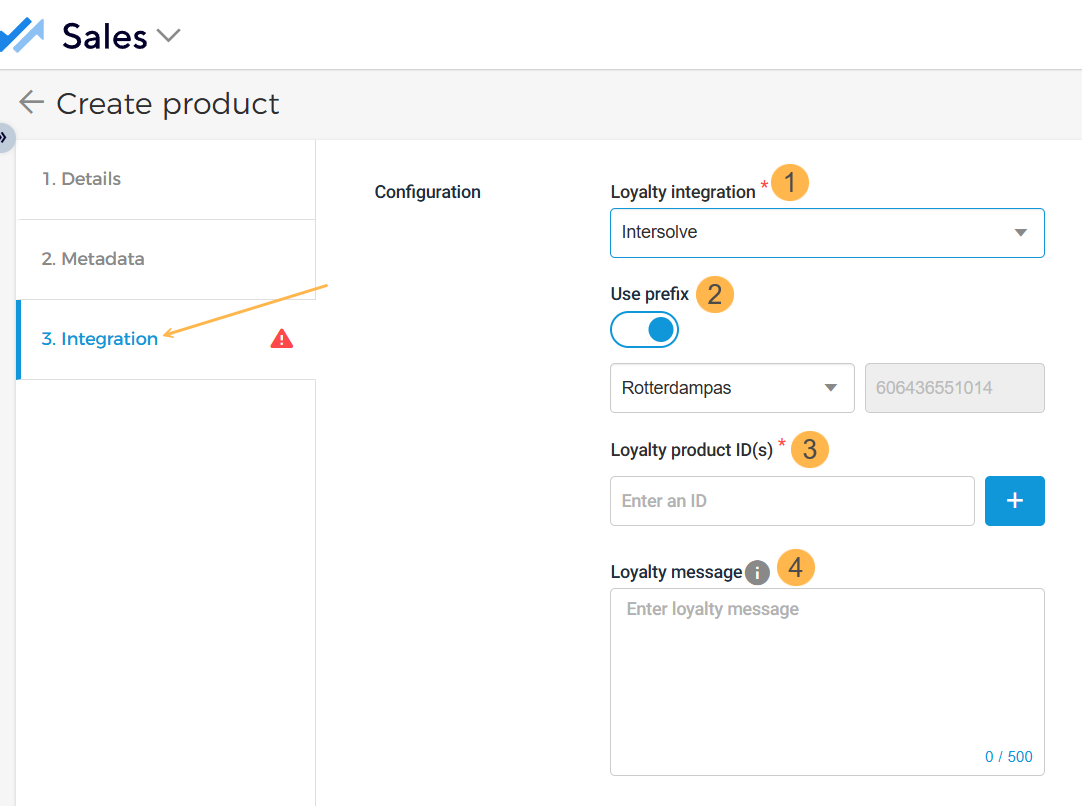
Task: Switch to the 1. Details step
Action: point(81,179)
